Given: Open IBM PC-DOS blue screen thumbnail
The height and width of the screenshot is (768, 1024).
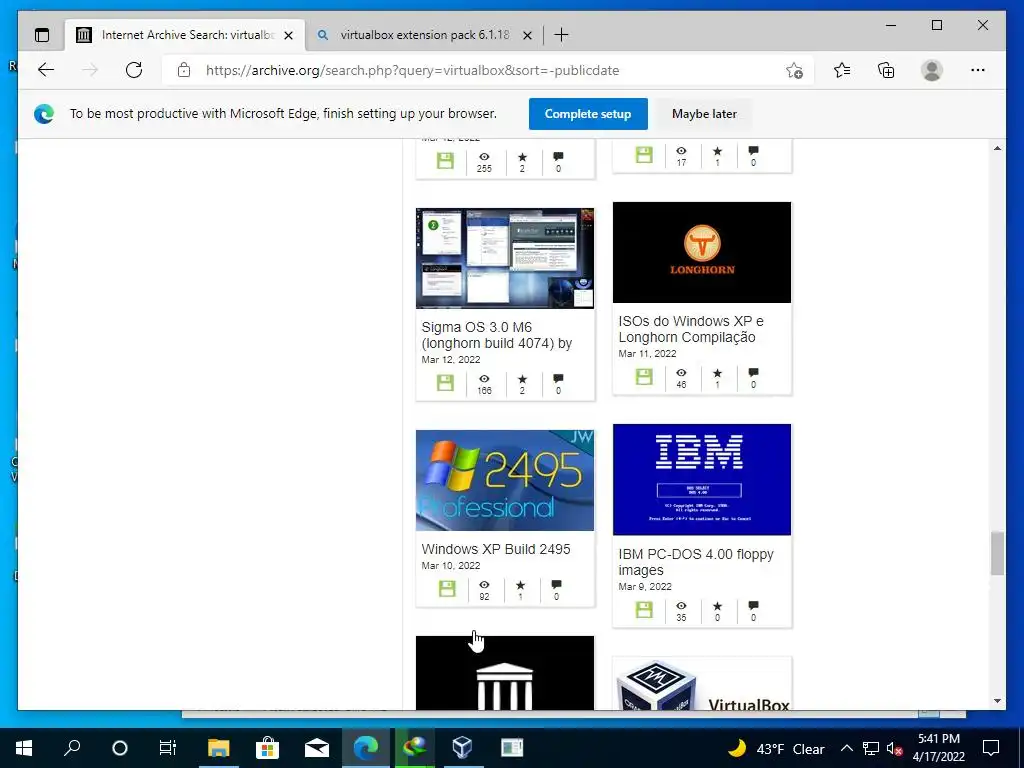Looking at the screenshot, I should coord(701,479).
